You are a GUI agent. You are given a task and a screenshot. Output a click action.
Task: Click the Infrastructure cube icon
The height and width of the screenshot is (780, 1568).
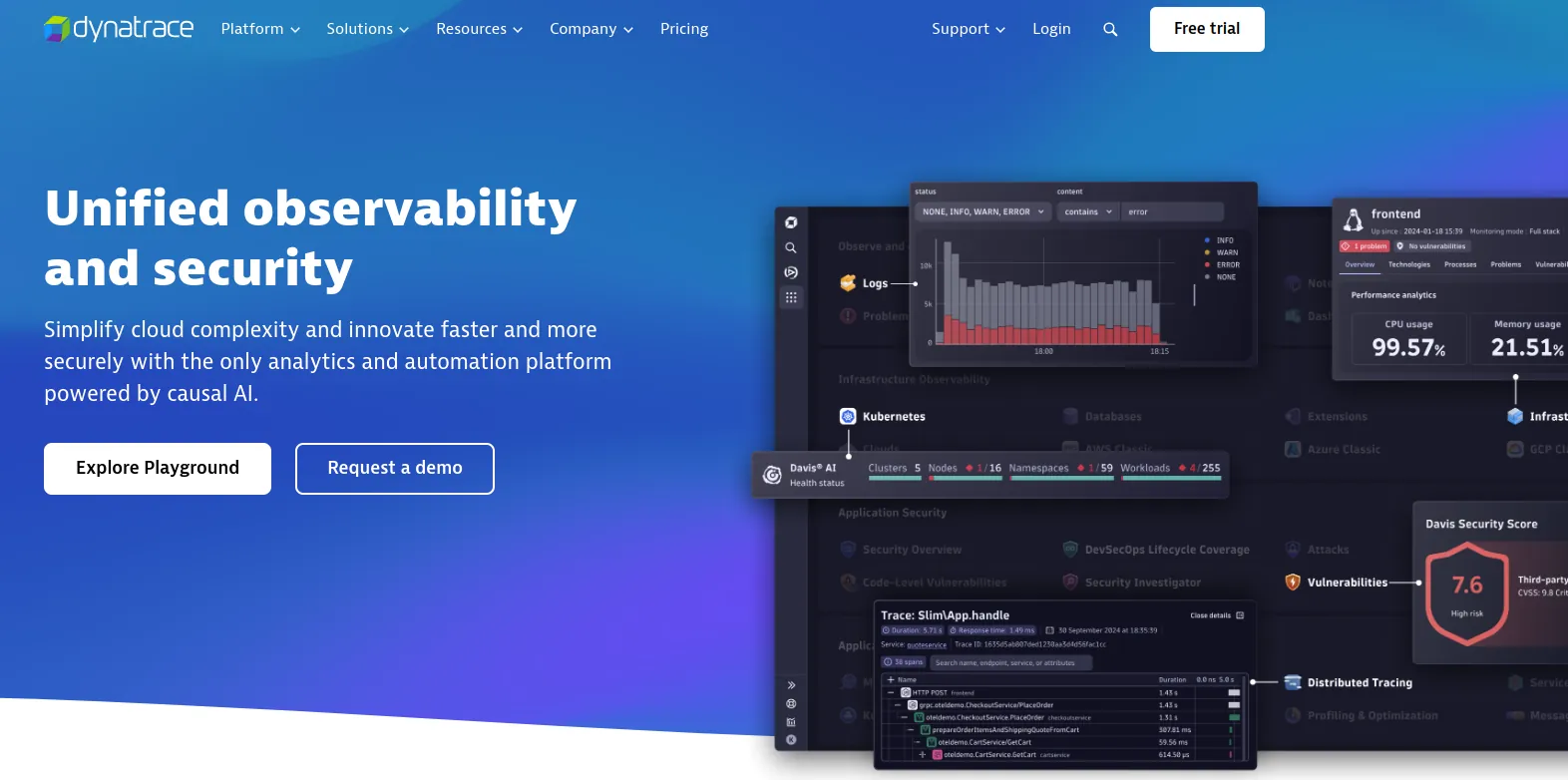(x=1515, y=416)
